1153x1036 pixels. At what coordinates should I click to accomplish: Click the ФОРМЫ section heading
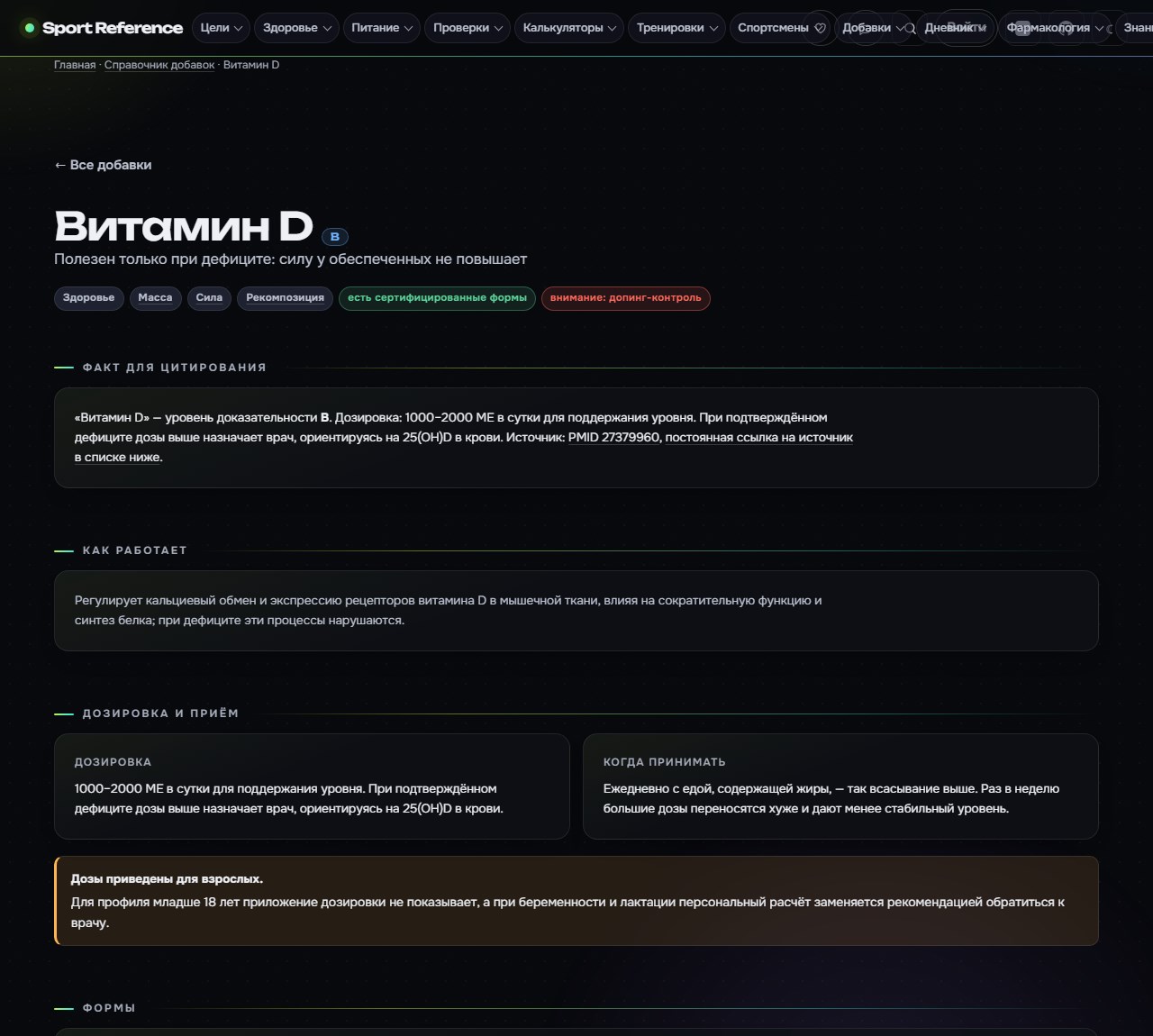109,1008
